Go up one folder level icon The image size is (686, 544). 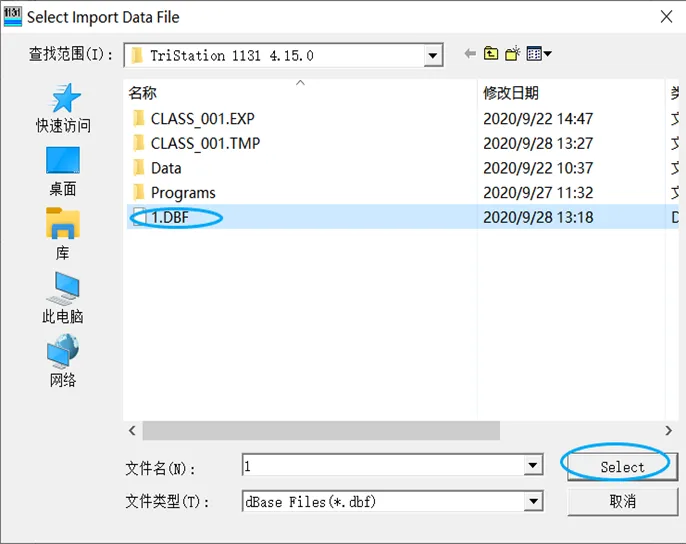pos(491,54)
